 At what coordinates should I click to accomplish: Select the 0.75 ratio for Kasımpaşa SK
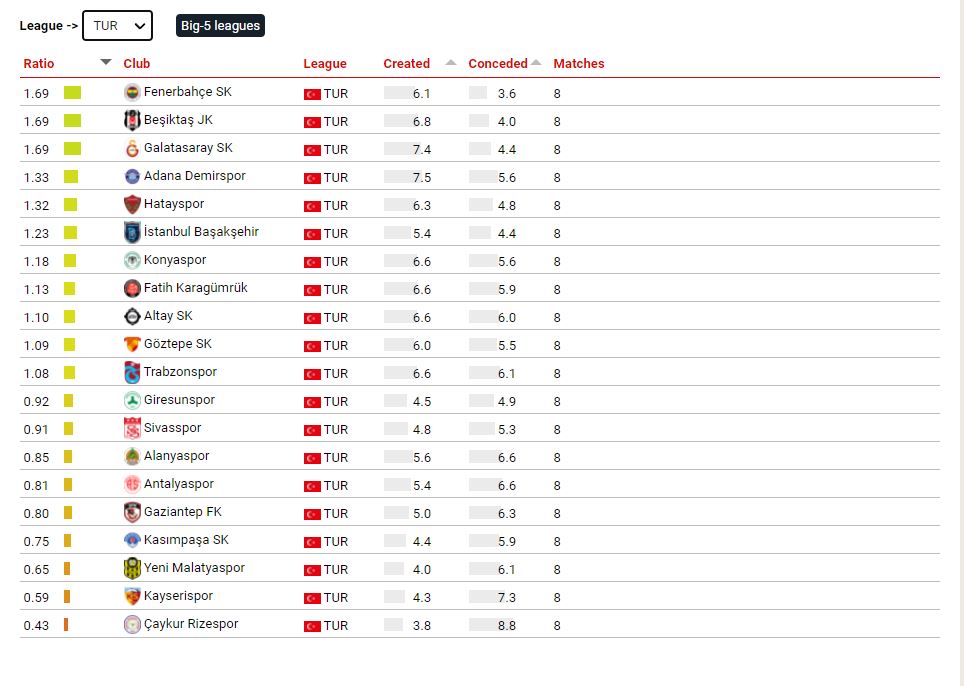pyautogui.click(x=36, y=542)
